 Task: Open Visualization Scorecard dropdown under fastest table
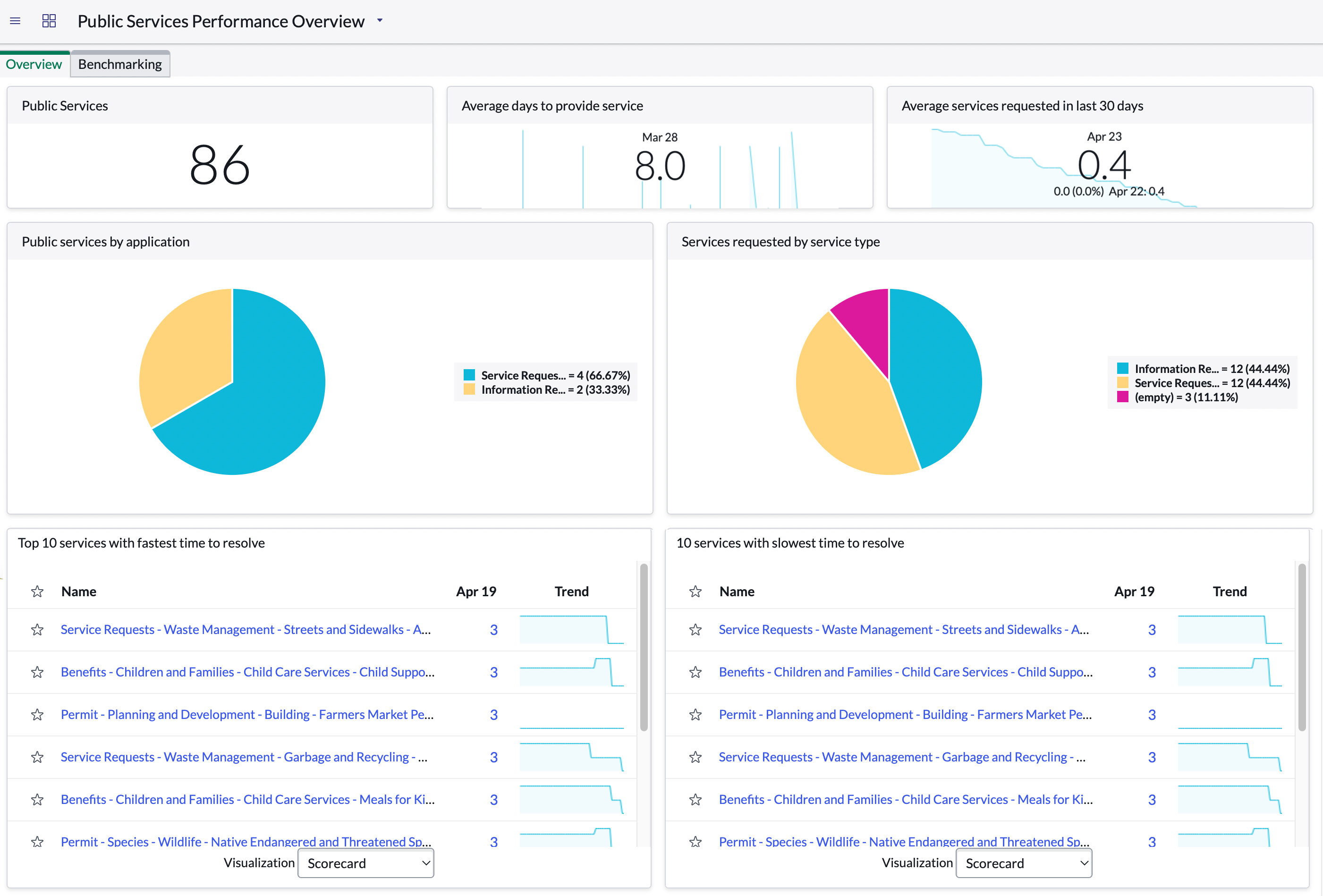pyautogui.click(x=366, y=863)
